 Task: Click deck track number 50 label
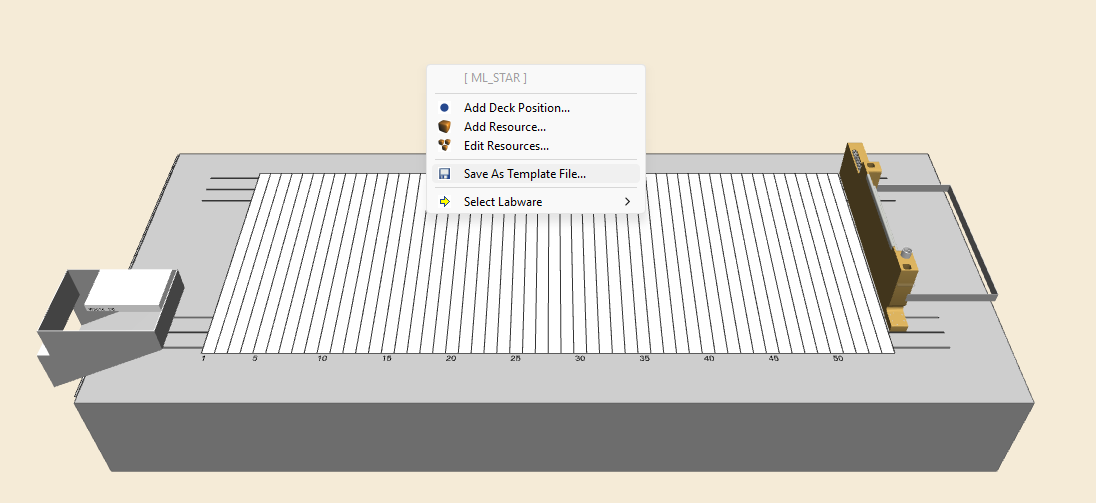click(x=837, y=358)
